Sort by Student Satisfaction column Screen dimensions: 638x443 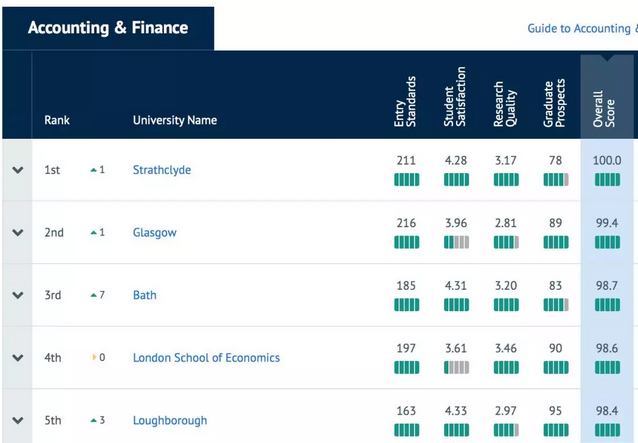tap(455, 97)
